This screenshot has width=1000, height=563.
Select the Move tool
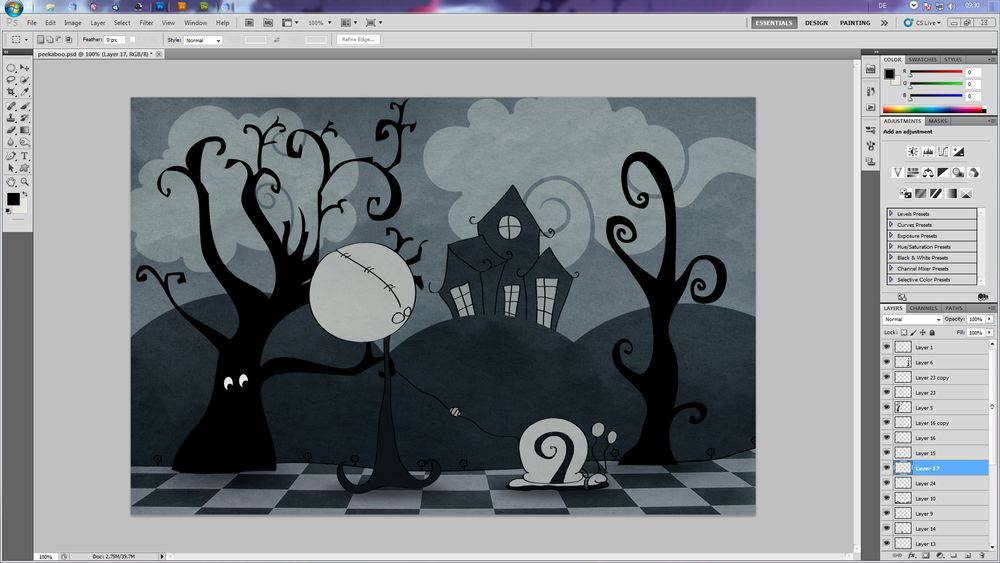[24, 68]
